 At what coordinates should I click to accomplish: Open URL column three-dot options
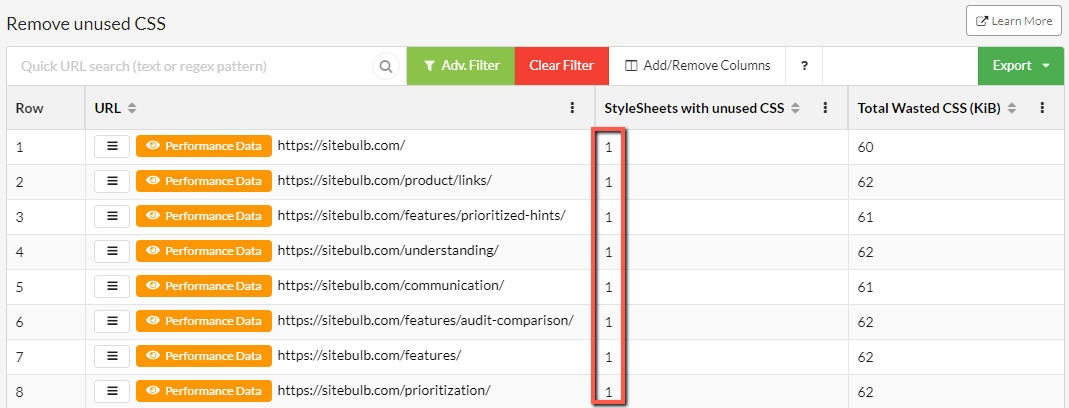pos(572,108)
